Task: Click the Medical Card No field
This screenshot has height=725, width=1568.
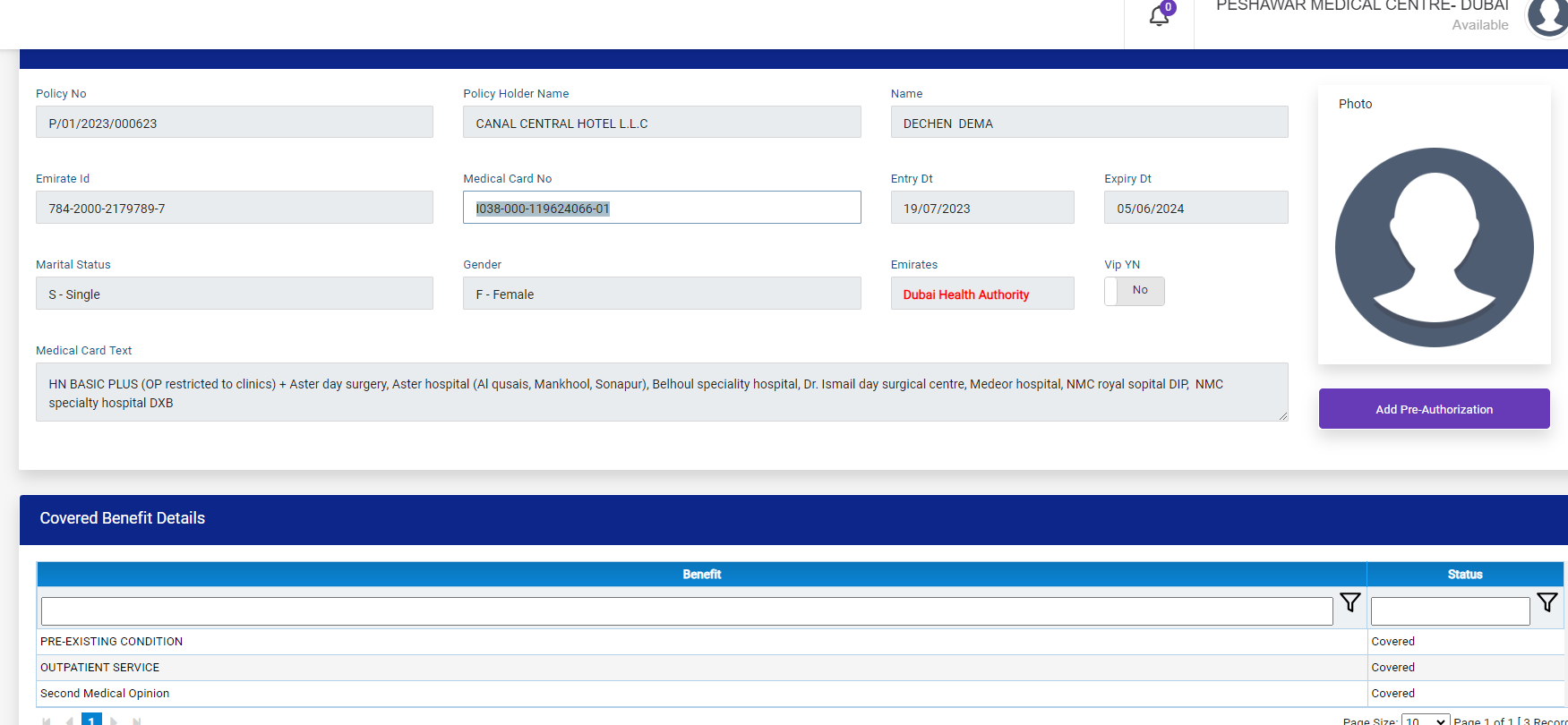Action: [661, 208]
